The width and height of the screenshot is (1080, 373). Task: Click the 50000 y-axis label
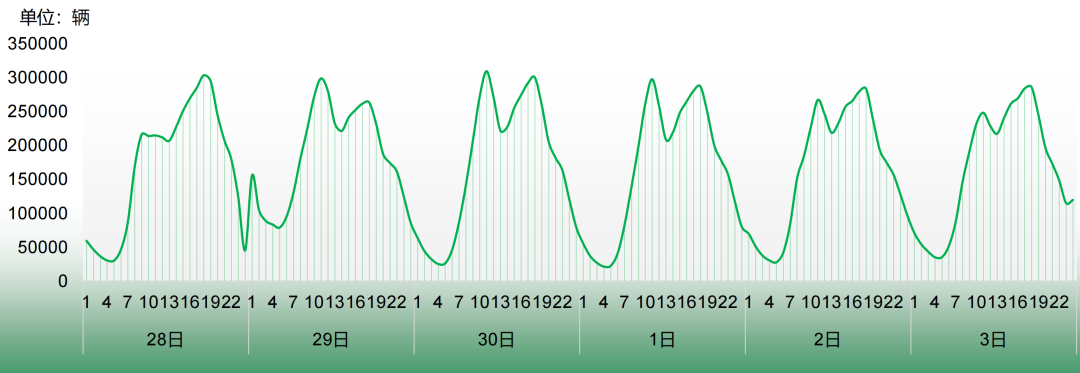(43, 247)
